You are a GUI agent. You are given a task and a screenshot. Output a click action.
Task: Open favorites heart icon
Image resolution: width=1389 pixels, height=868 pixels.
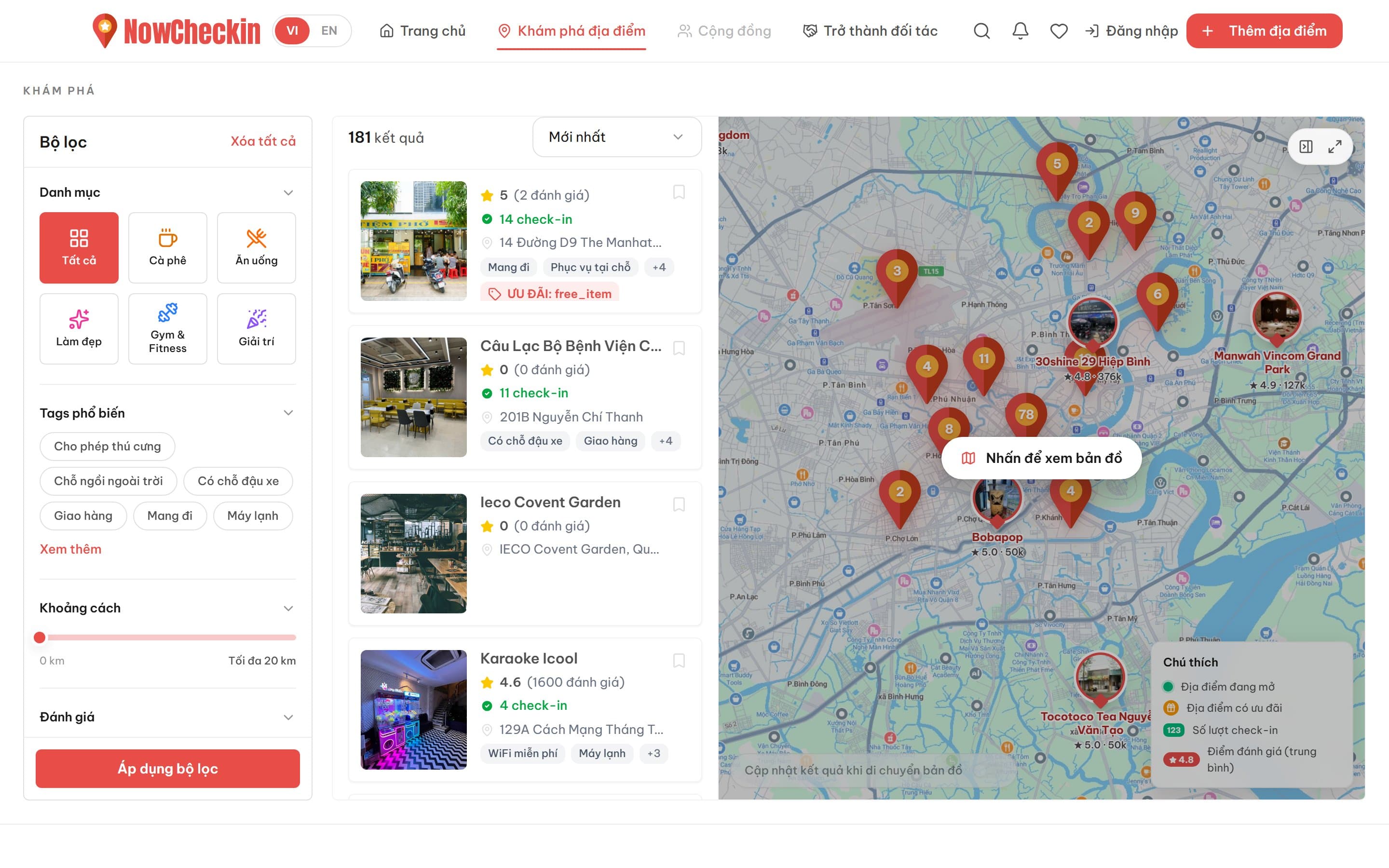1059,31
